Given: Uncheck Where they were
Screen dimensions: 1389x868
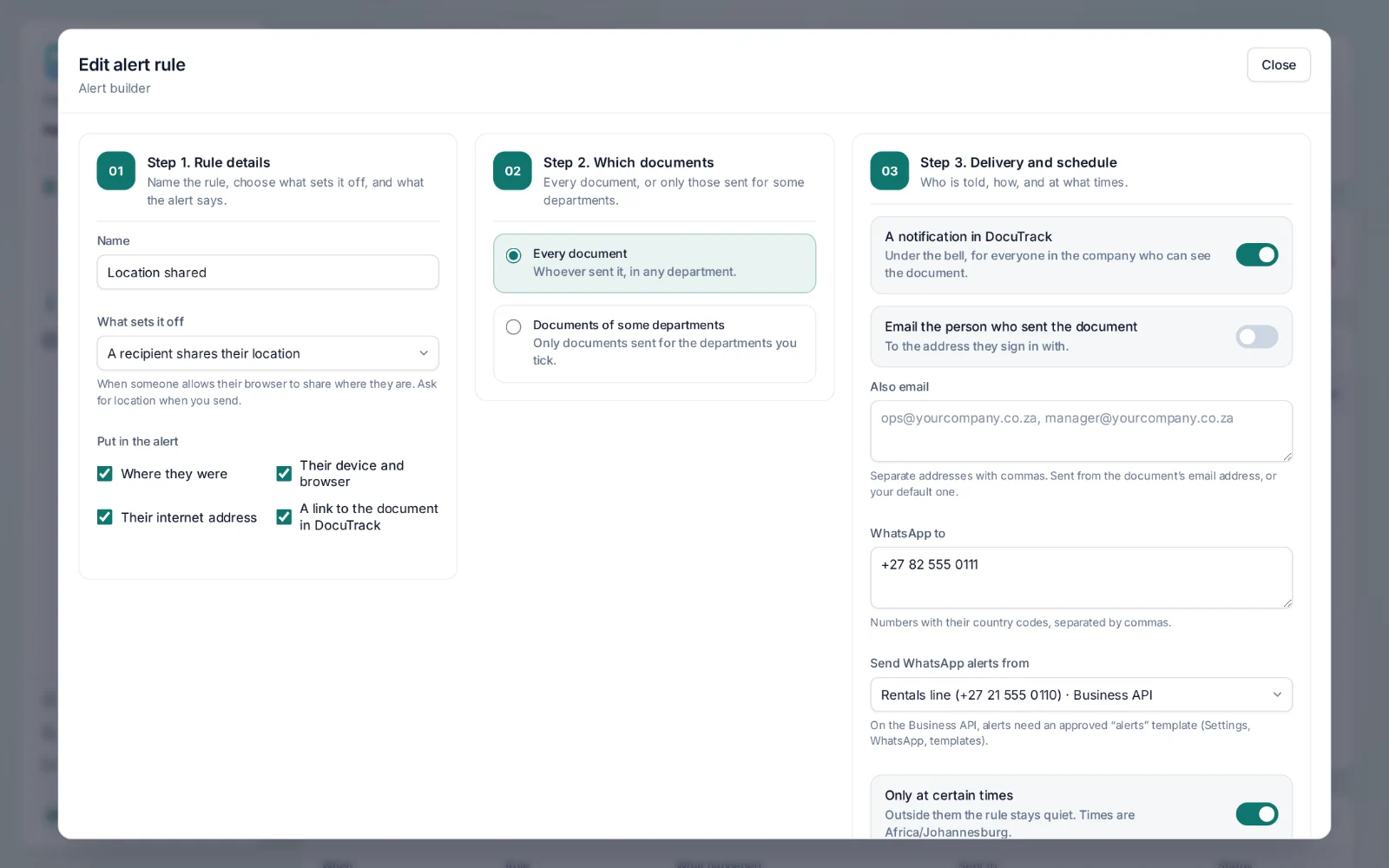Looking at the screenshot, I should point(105,474).
